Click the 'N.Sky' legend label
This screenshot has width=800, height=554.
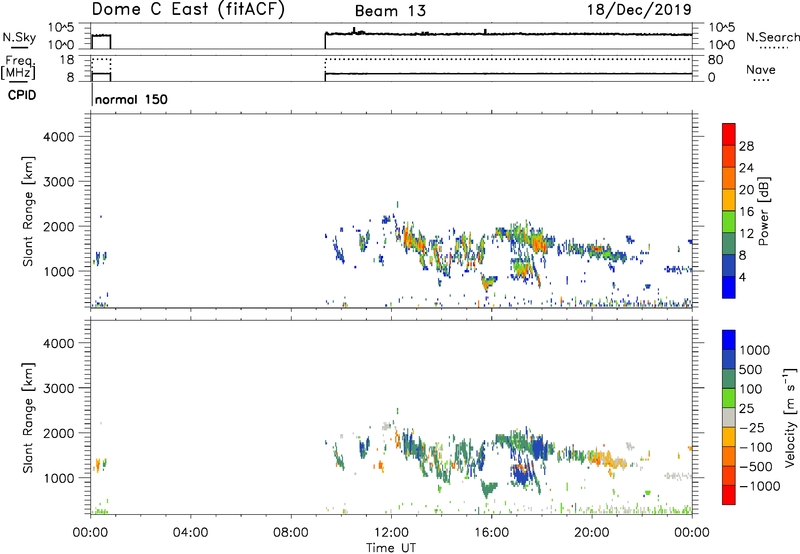(19, 37)
